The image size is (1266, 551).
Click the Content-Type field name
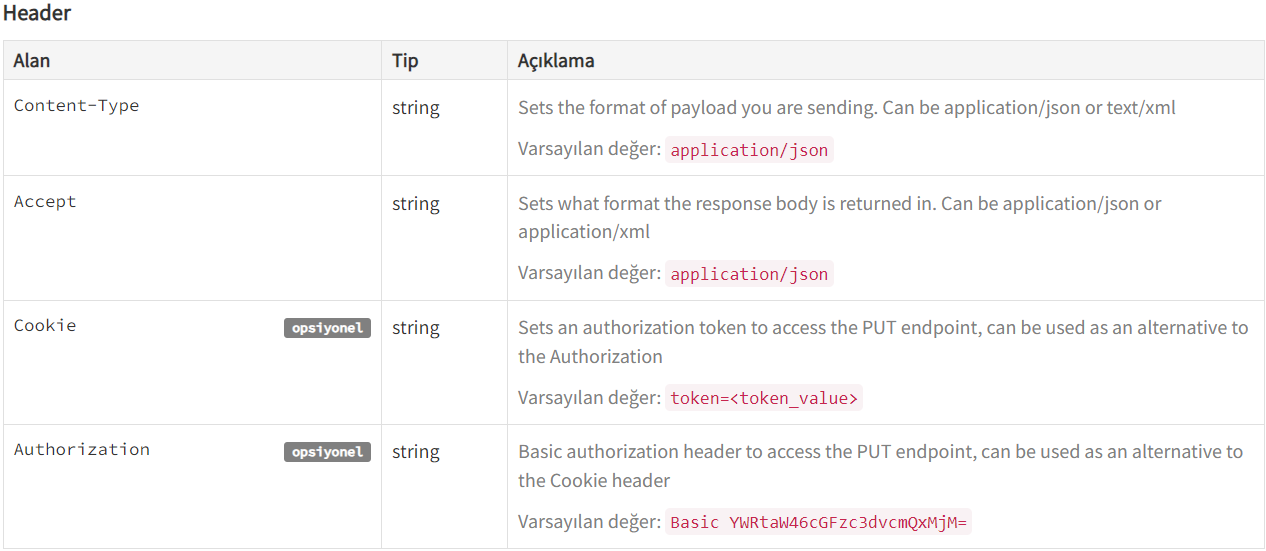76,105
